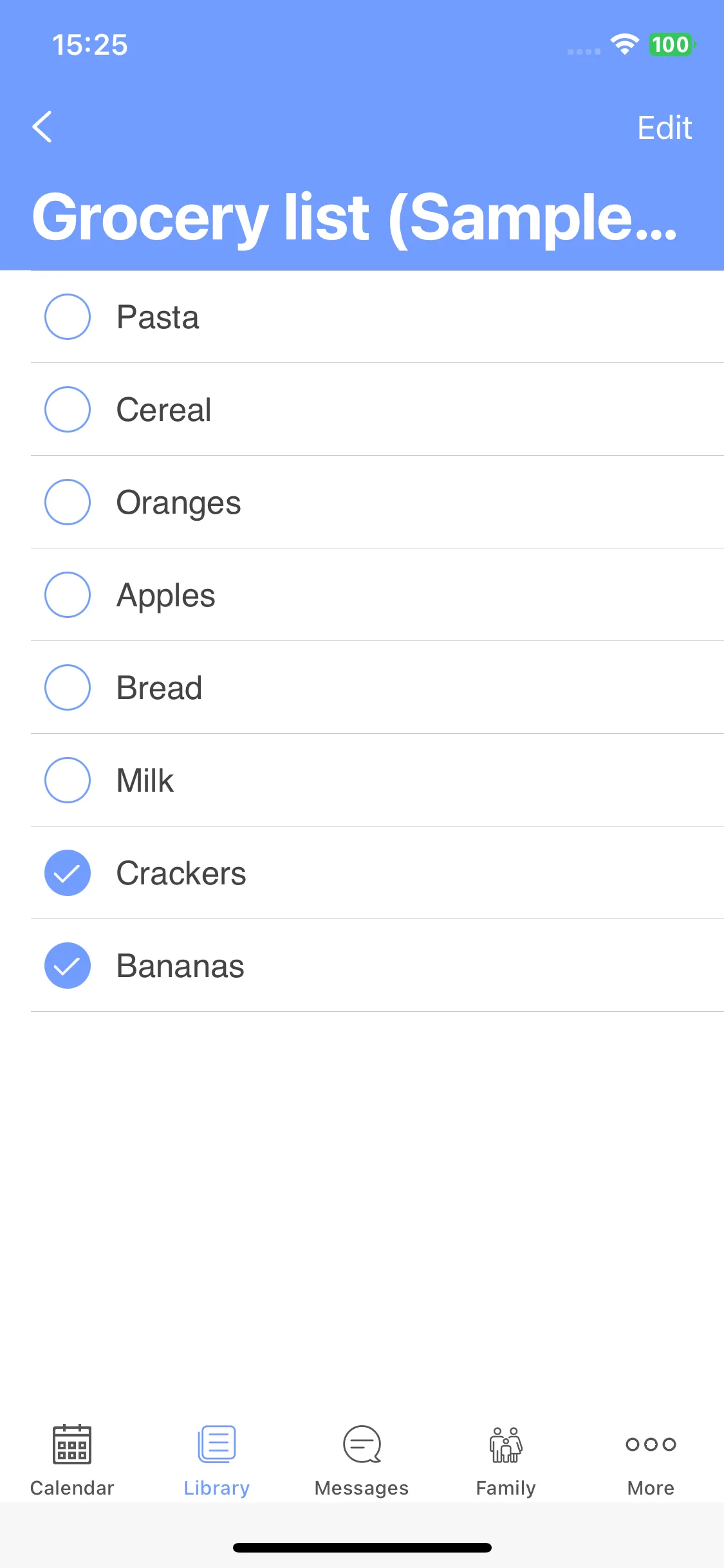Tap the Edit button
The height and width of the screenshot is (1568, 724).
pos(665,127)
